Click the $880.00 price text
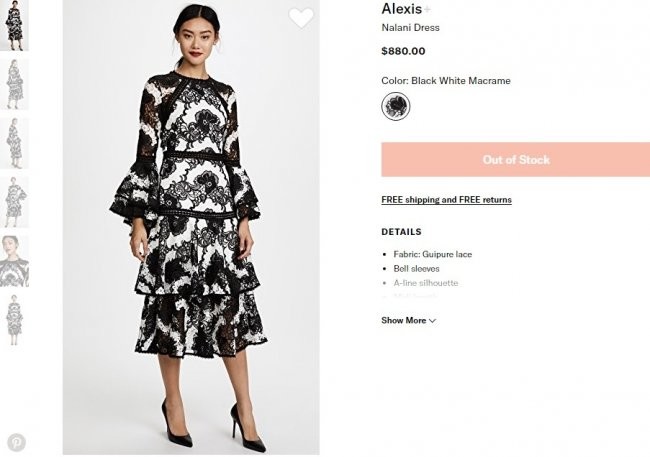 point(403,51)
